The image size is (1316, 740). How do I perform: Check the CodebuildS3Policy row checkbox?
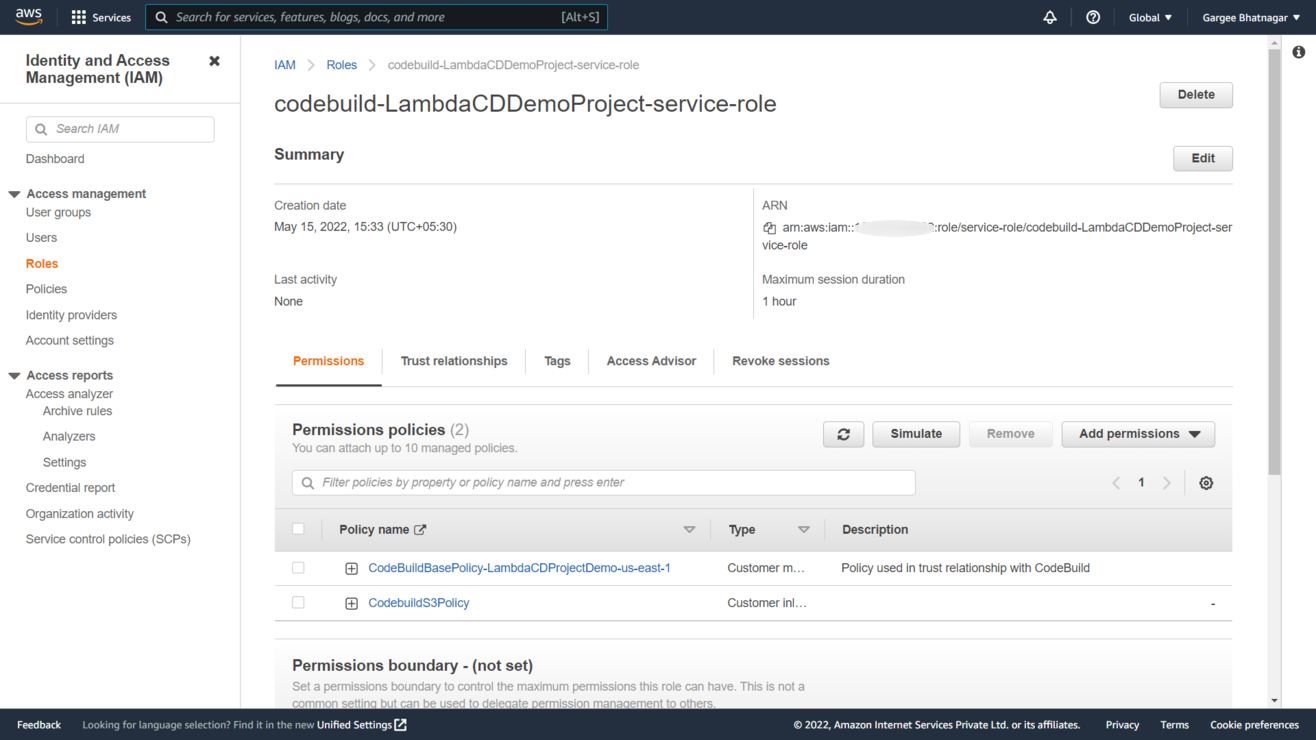[x=298, y=602]
